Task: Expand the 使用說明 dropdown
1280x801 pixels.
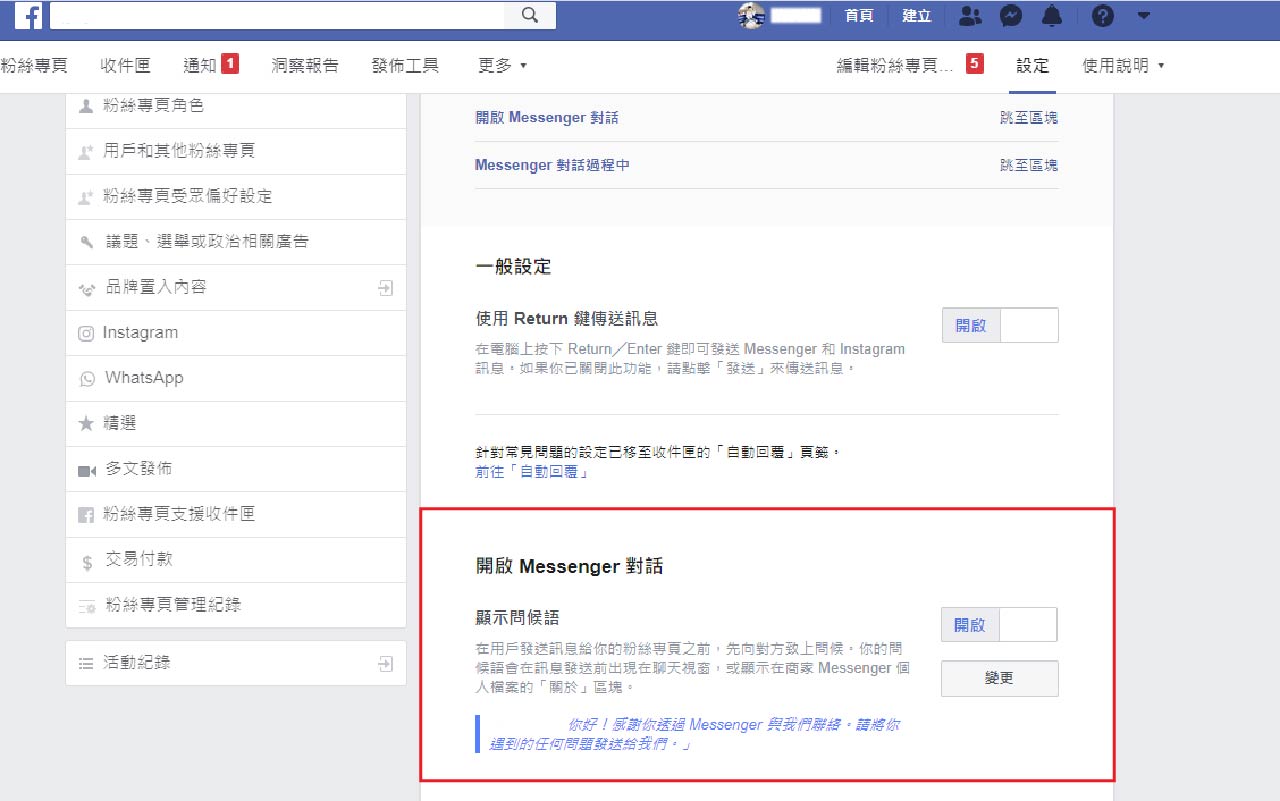Action: (1124, 66)
